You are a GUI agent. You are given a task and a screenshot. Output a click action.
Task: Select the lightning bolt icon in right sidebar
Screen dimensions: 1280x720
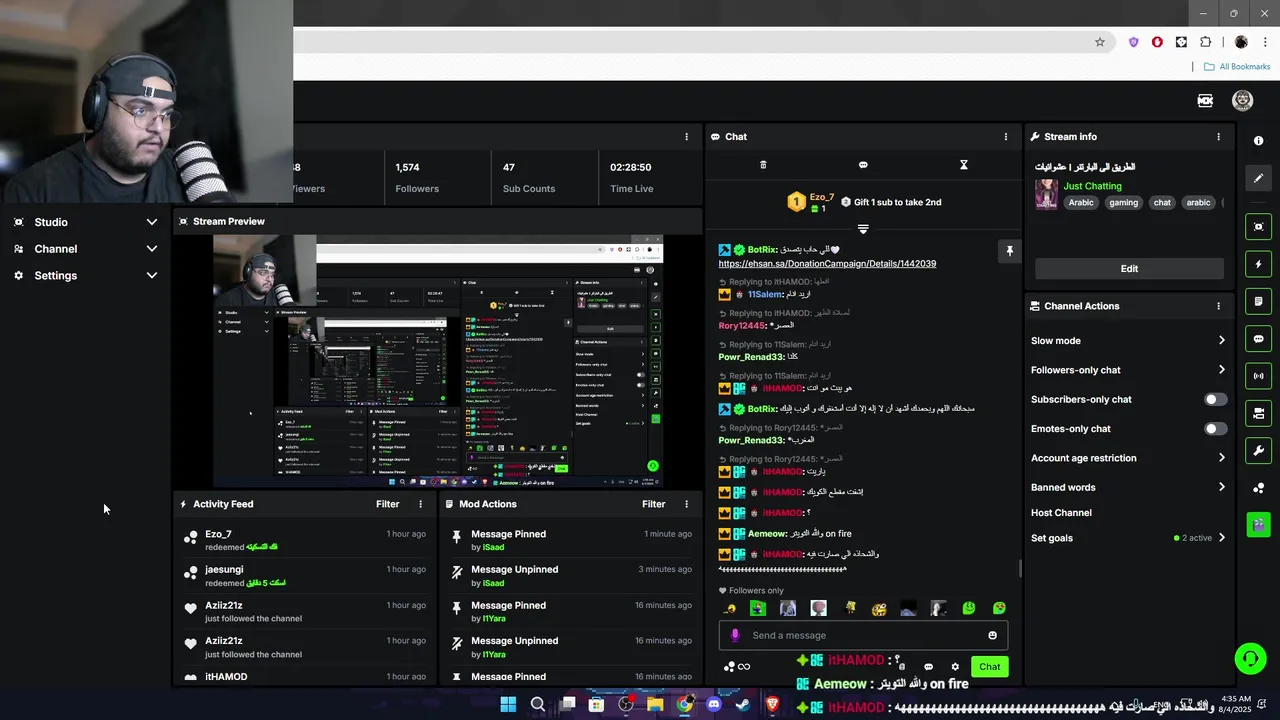(1259, 264)
